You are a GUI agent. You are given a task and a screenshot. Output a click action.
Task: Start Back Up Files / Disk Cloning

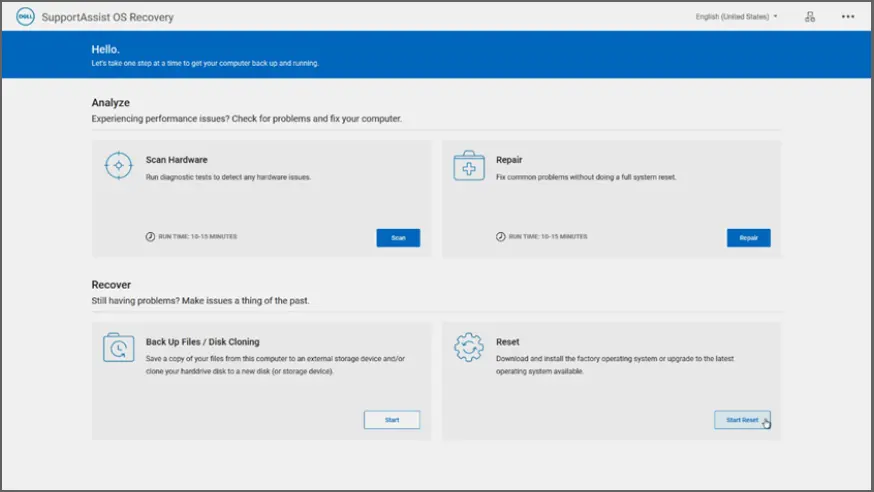pyautogui.click(x=391, y=420)
